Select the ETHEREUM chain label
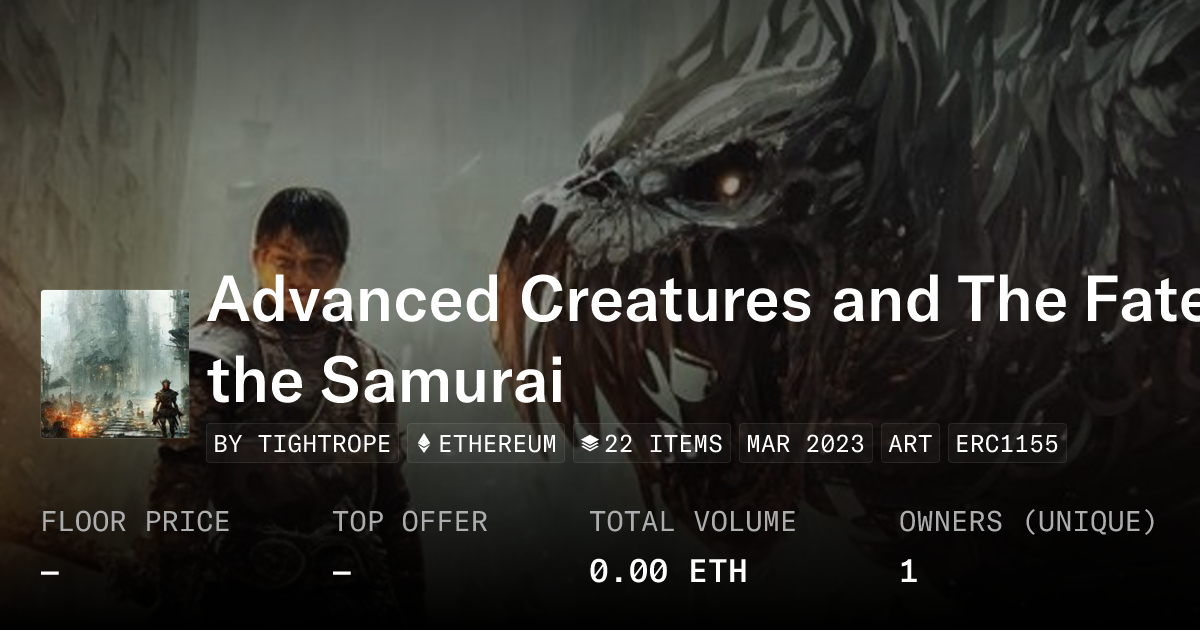 [x=497, y=444]
